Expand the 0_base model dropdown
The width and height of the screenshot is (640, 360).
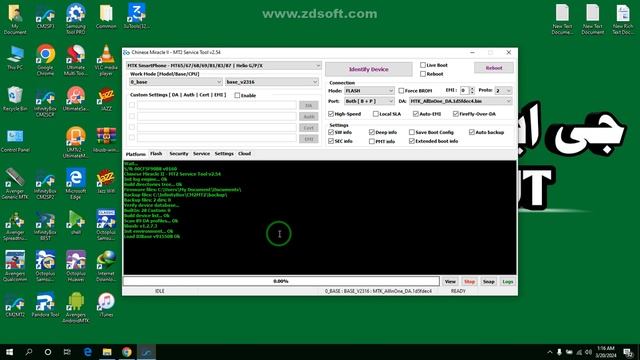[176, 82]
